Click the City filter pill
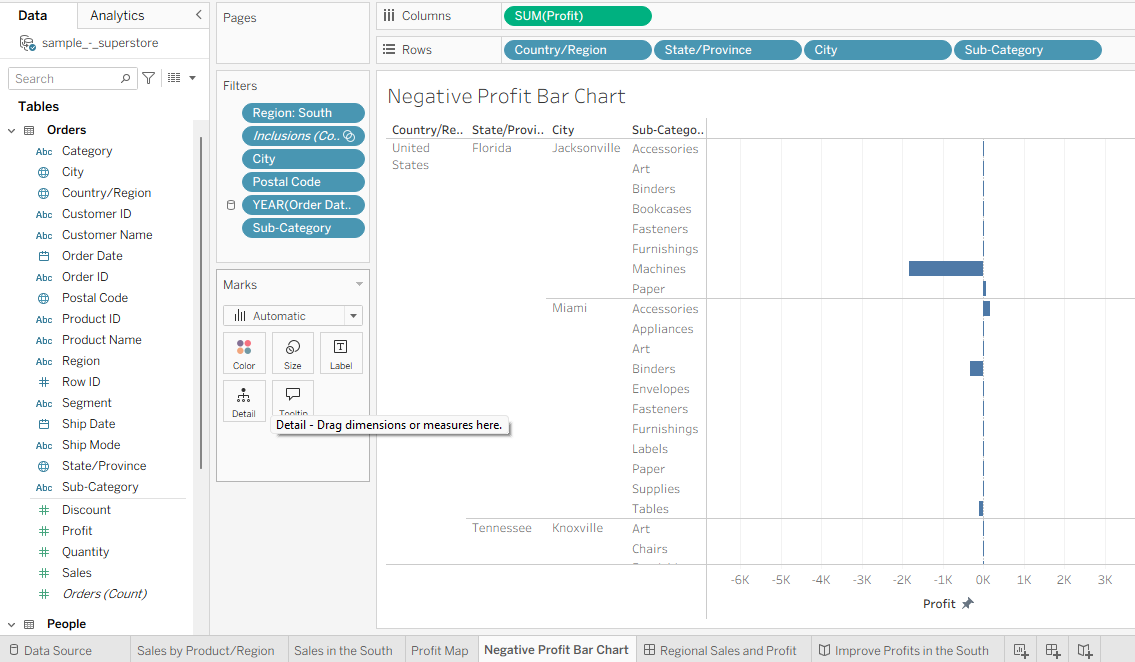This screenshot has height=662, width=1135. point(303,159)
